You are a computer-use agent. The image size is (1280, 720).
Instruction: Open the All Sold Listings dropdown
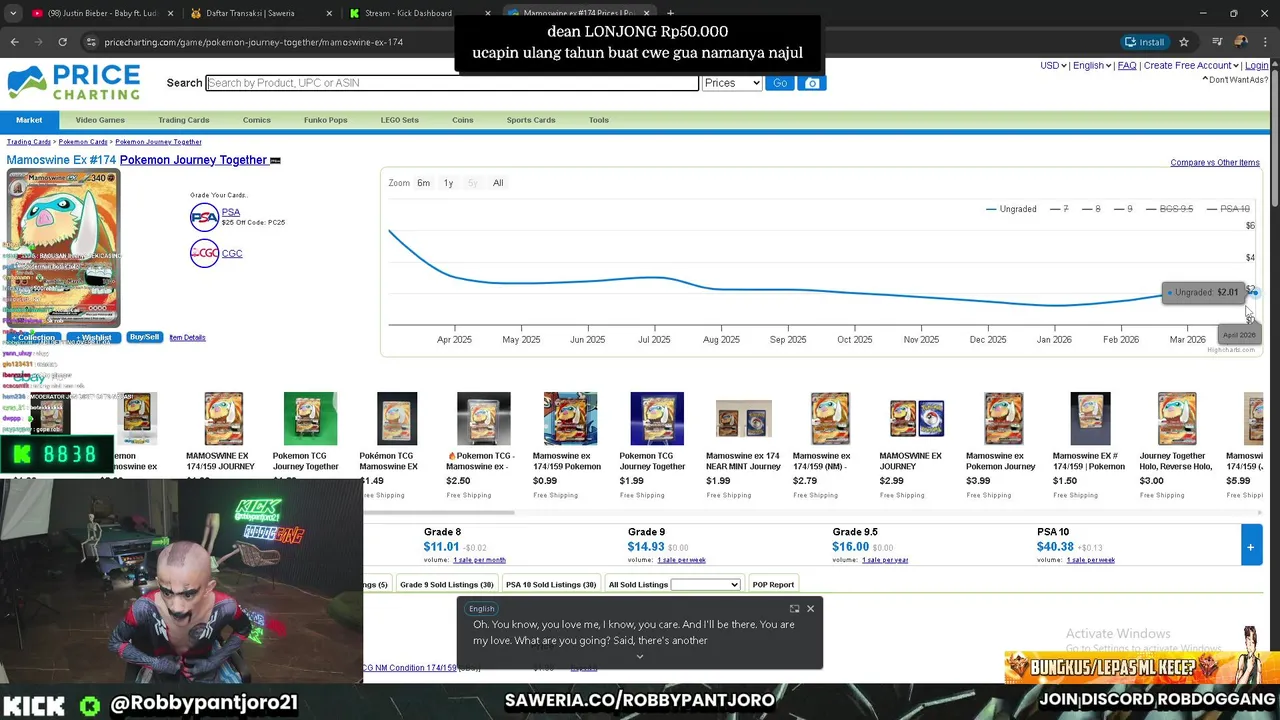coord(705,584)
